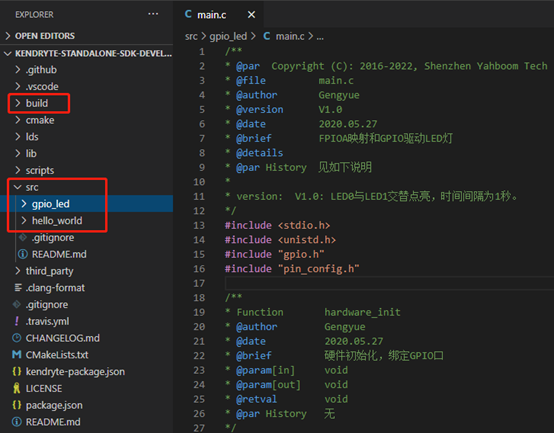This screenshot has height=433, width=554.
Task: Click the info icon beside src README.md
Action: coord(23,254)
